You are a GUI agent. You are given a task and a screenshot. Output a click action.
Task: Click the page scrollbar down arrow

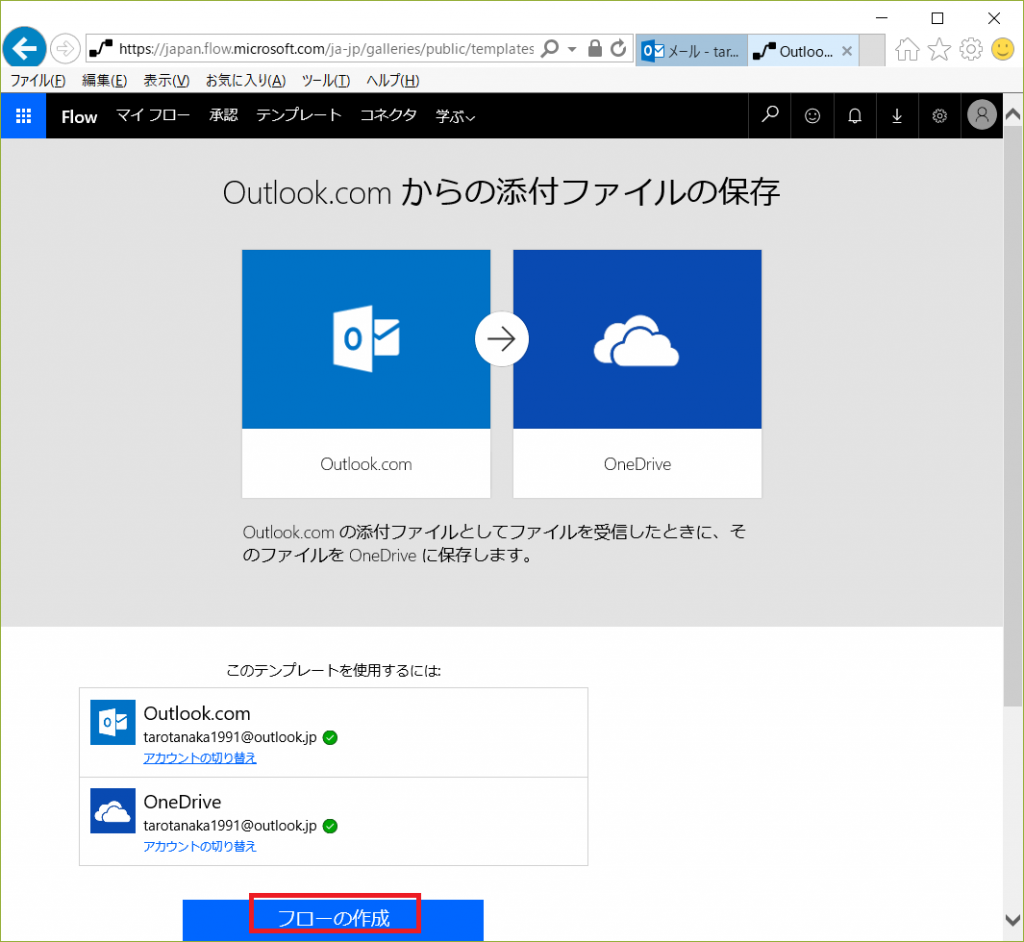point(1013,919)
